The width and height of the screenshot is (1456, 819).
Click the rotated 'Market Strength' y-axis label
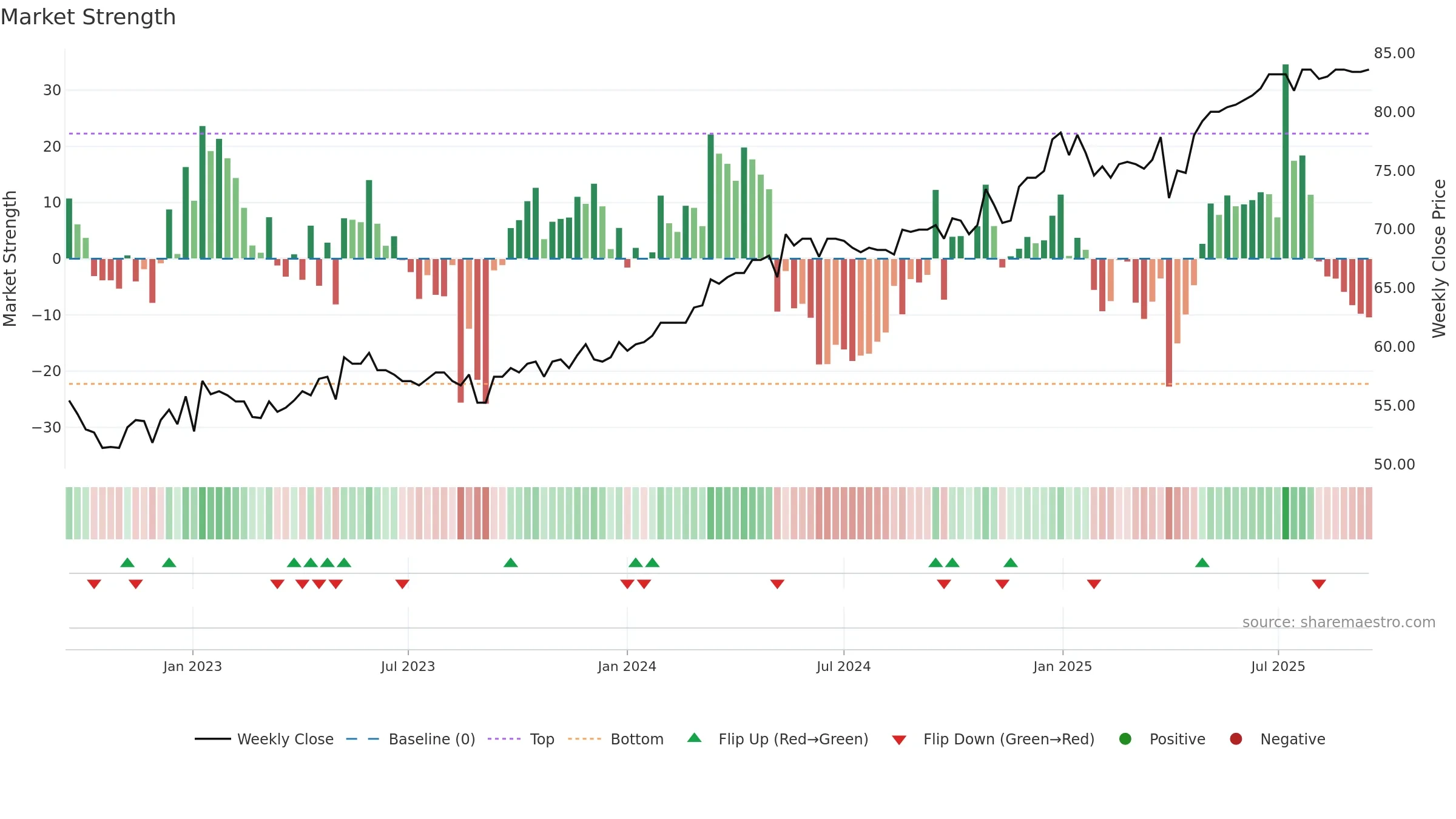[10, 258]
